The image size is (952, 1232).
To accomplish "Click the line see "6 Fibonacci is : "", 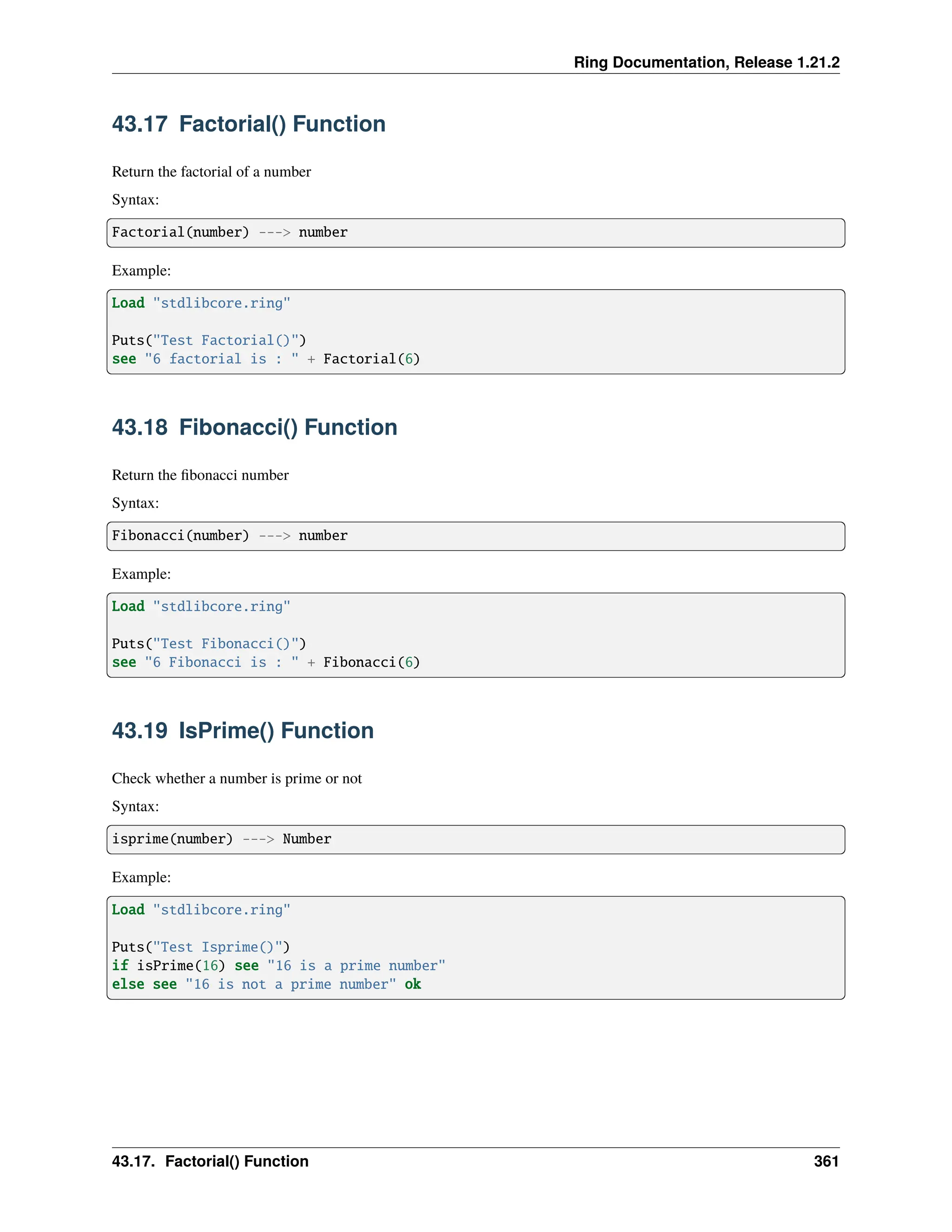I will click(x=265, y=663).
